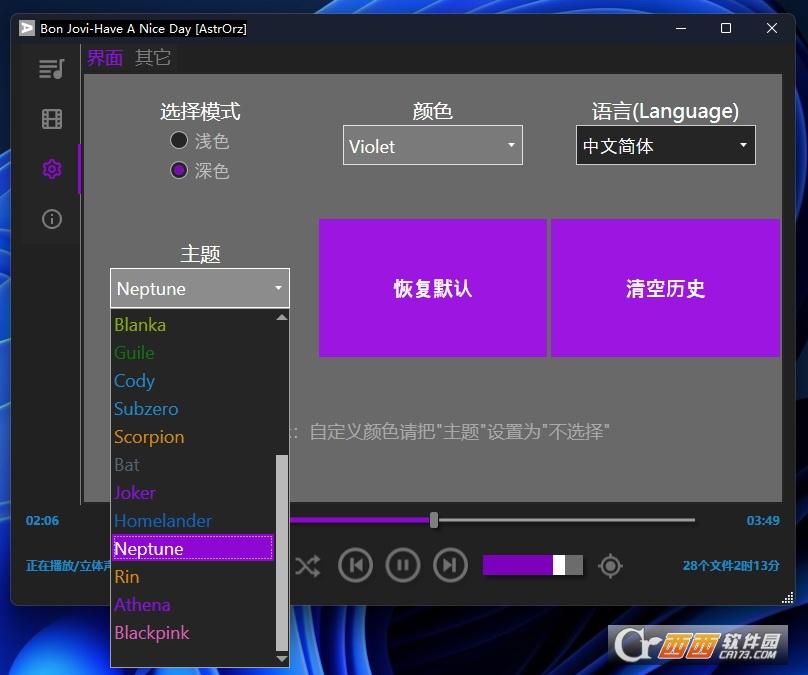Viewport: 808px width, 675px height.
Task: Pause the current song
Action: tap(403, 565)
